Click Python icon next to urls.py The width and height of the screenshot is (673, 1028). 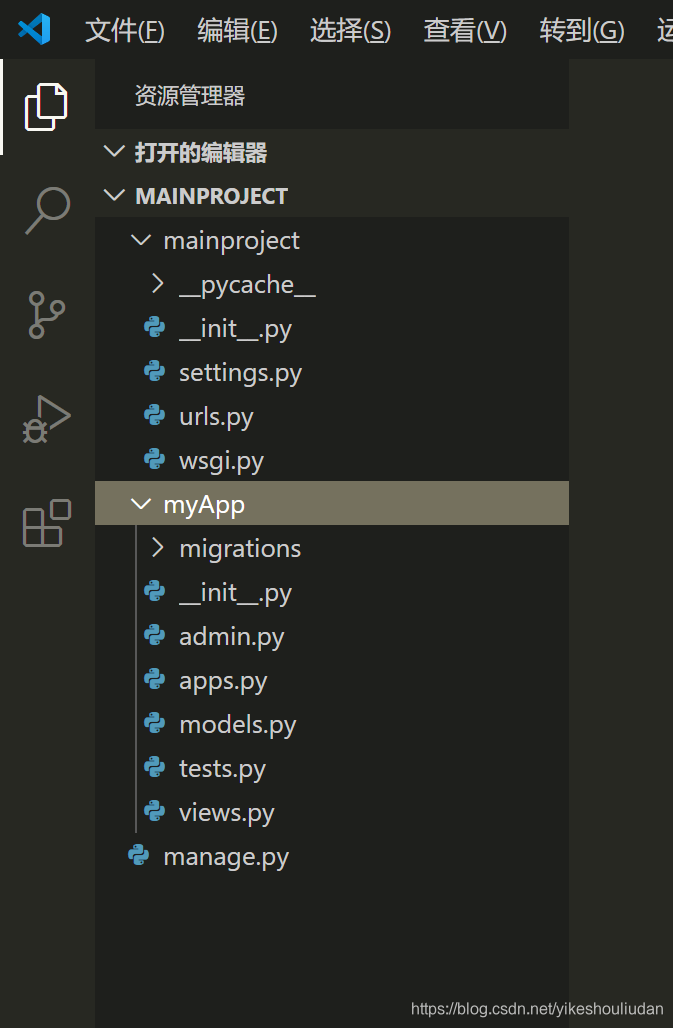click(155, 416)
